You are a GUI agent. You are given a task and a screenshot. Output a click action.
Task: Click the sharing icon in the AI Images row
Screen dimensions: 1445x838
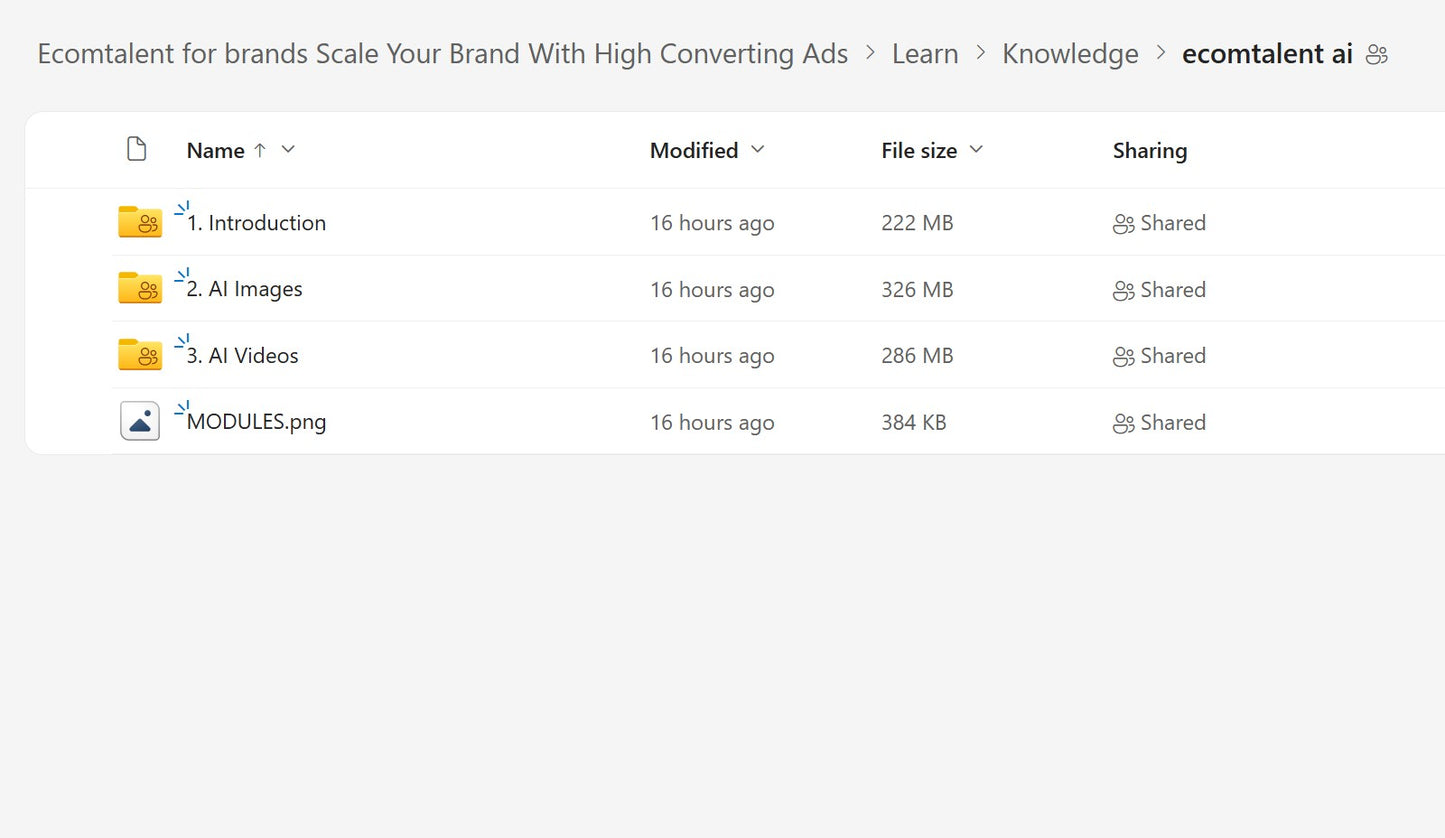[x=1124, y=290]
